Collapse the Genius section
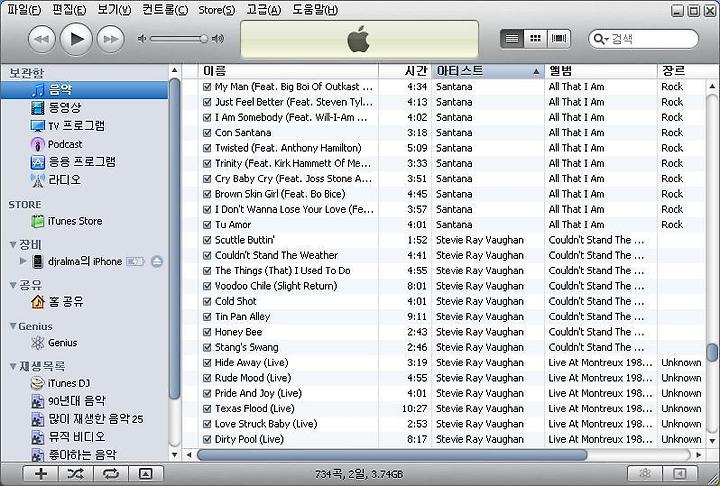Viewport: 720px width, 486px height. tap(13, 326)
